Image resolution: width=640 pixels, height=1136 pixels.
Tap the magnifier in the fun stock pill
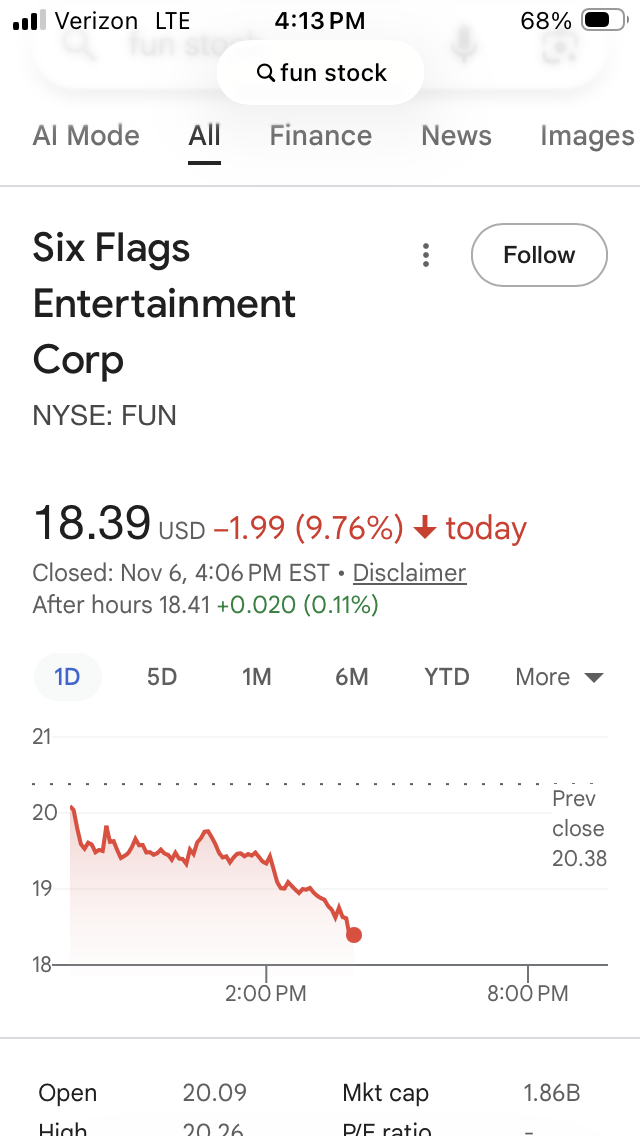click(266, 73)
